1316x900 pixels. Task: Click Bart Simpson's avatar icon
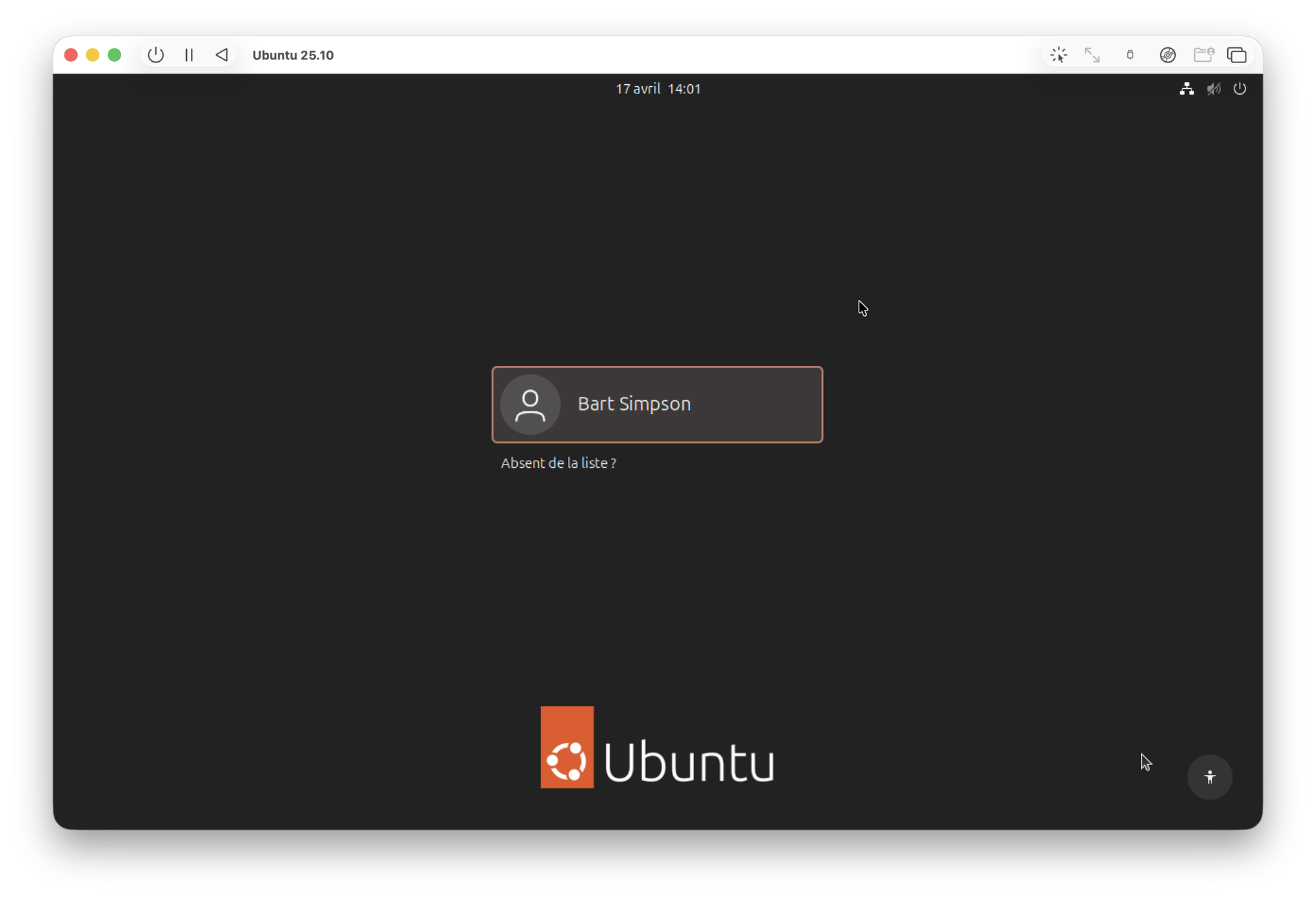(530, 404)
